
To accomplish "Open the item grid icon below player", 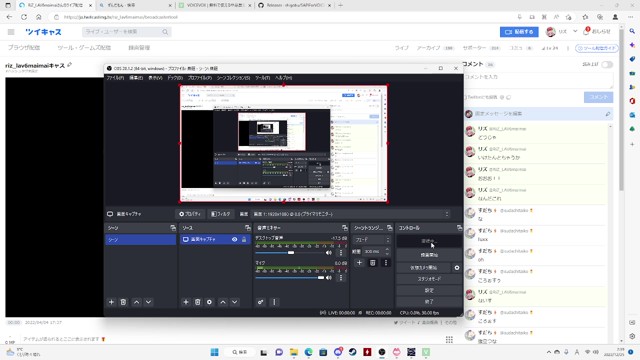I will point(449,340).
